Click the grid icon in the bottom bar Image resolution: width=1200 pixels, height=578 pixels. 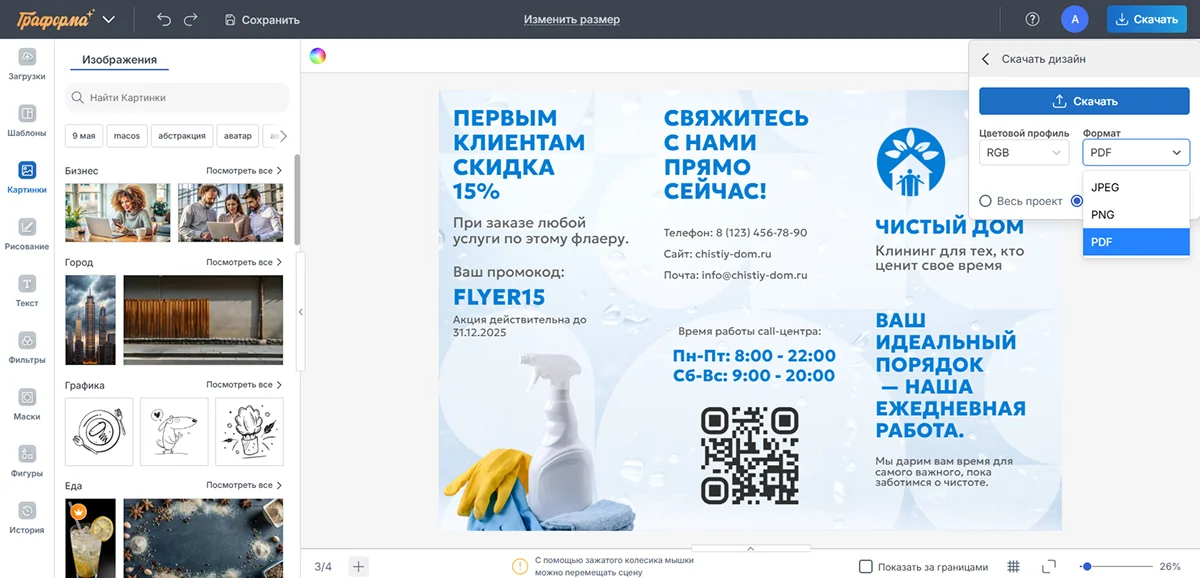1013,566
